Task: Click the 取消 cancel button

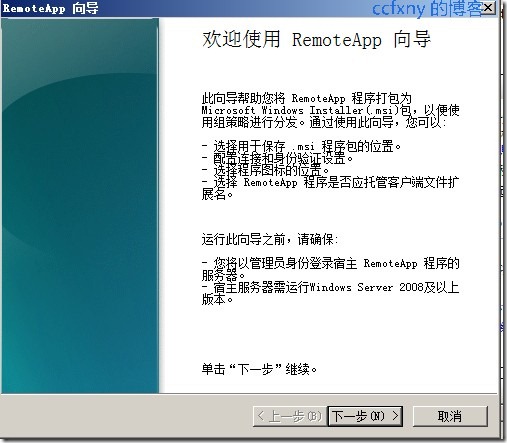Action: pyautogui.click(x=450, y=416)
